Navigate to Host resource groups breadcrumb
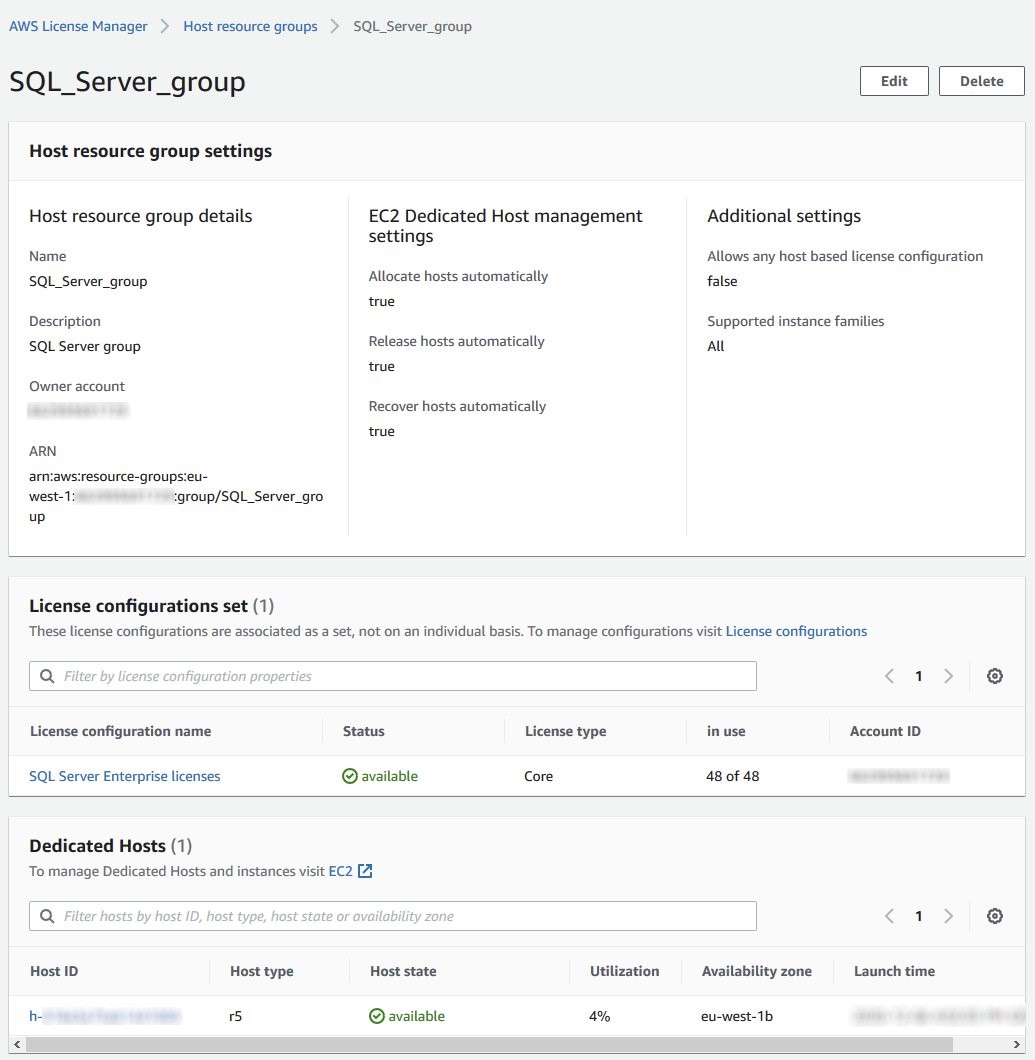The width and height of the screenshot is (1035, 1060). [x=250, y=26]
